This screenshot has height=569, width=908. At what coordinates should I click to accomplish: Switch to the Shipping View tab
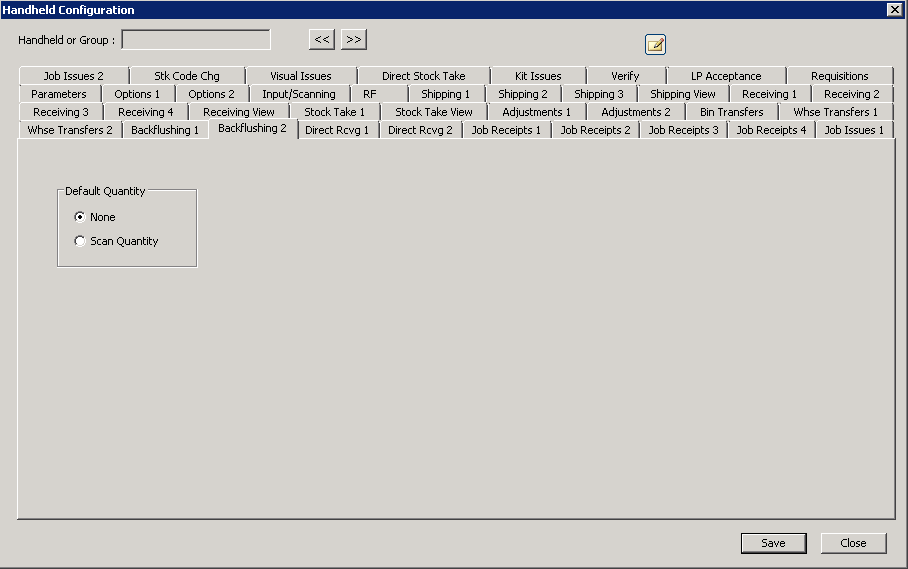coord(683,94)
